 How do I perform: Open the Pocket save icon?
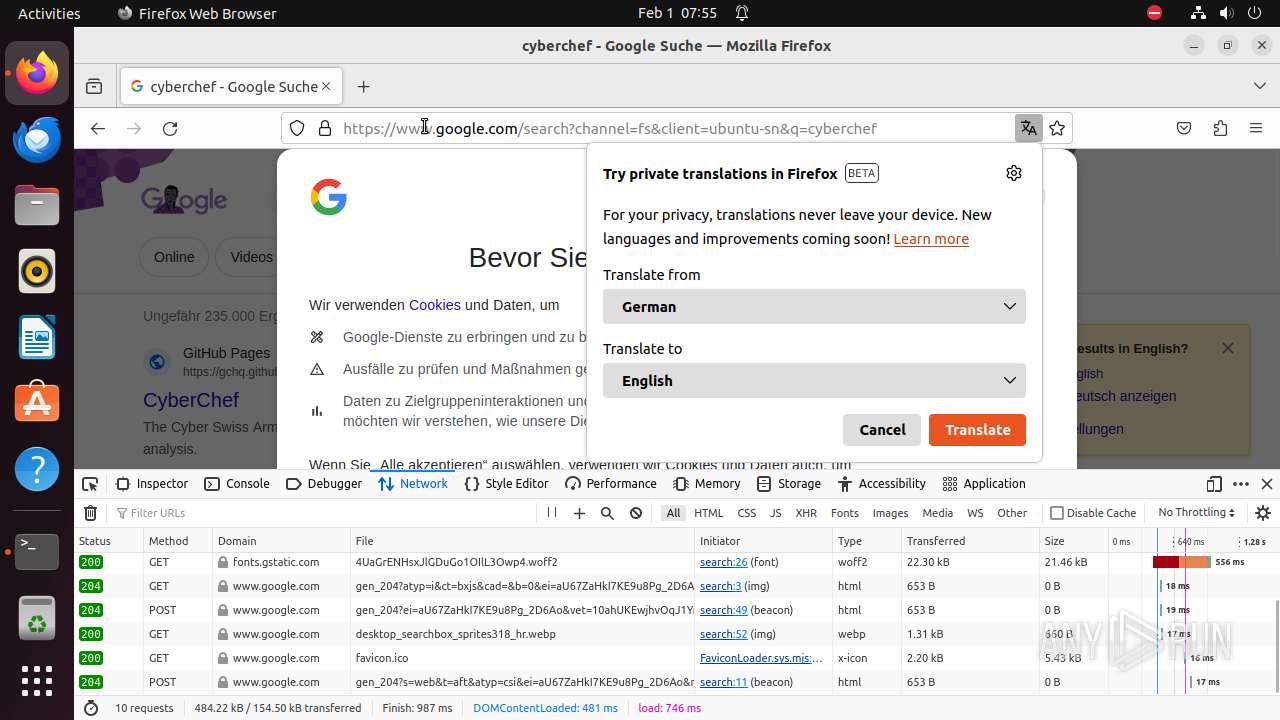[1184, 128]
